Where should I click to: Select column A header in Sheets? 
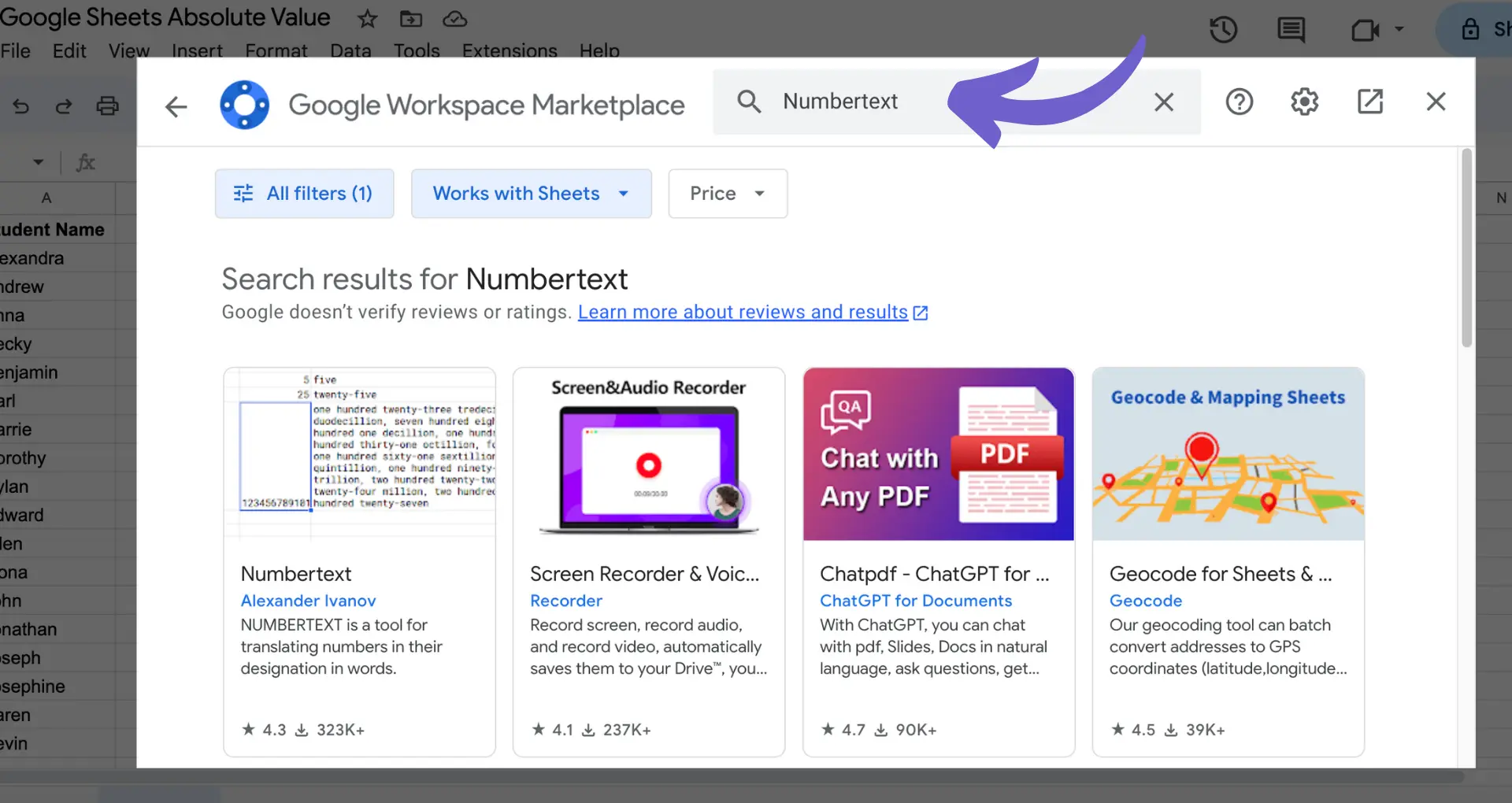(x=46, y=198)
